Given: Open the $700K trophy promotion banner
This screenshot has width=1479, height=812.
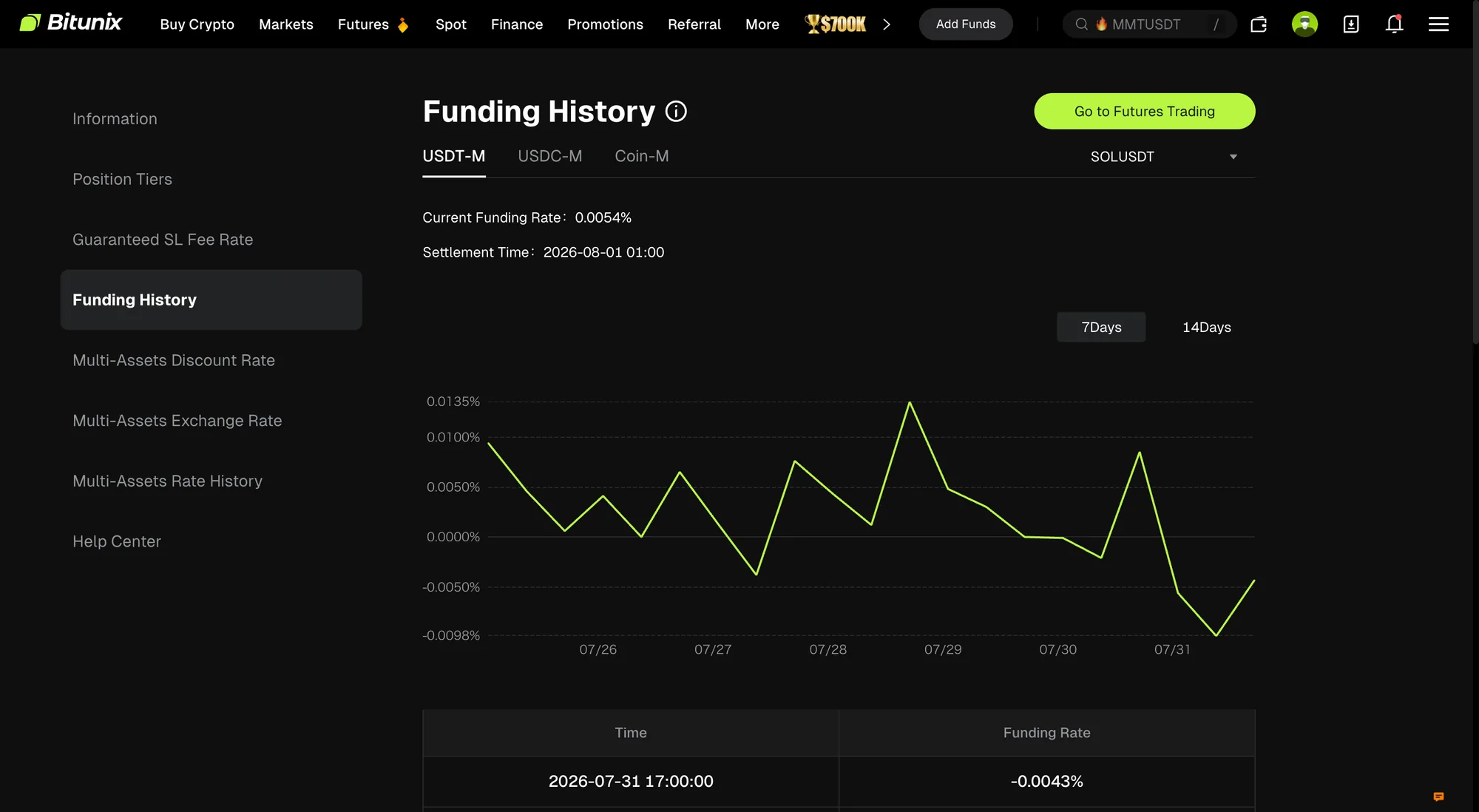Looking at the screenshot, I should (x=836, y=24).
